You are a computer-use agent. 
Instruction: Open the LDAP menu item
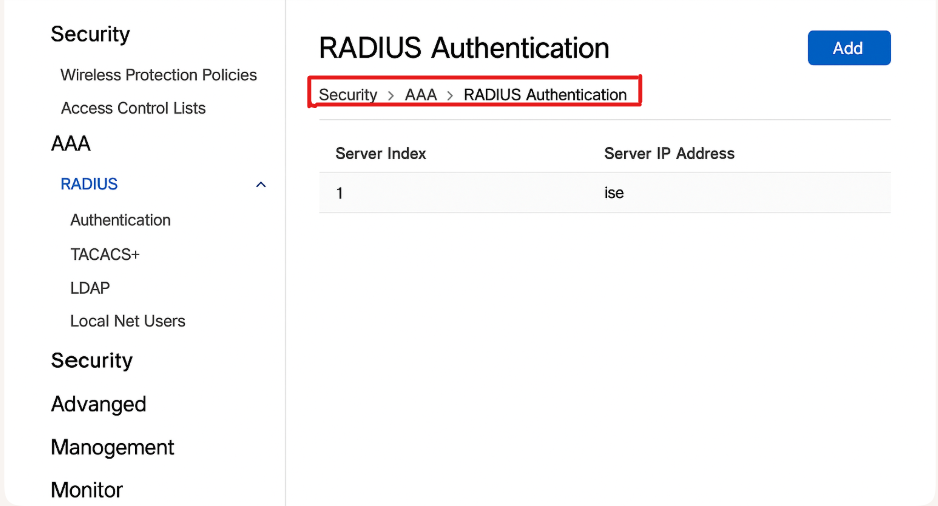pos(90,288)
